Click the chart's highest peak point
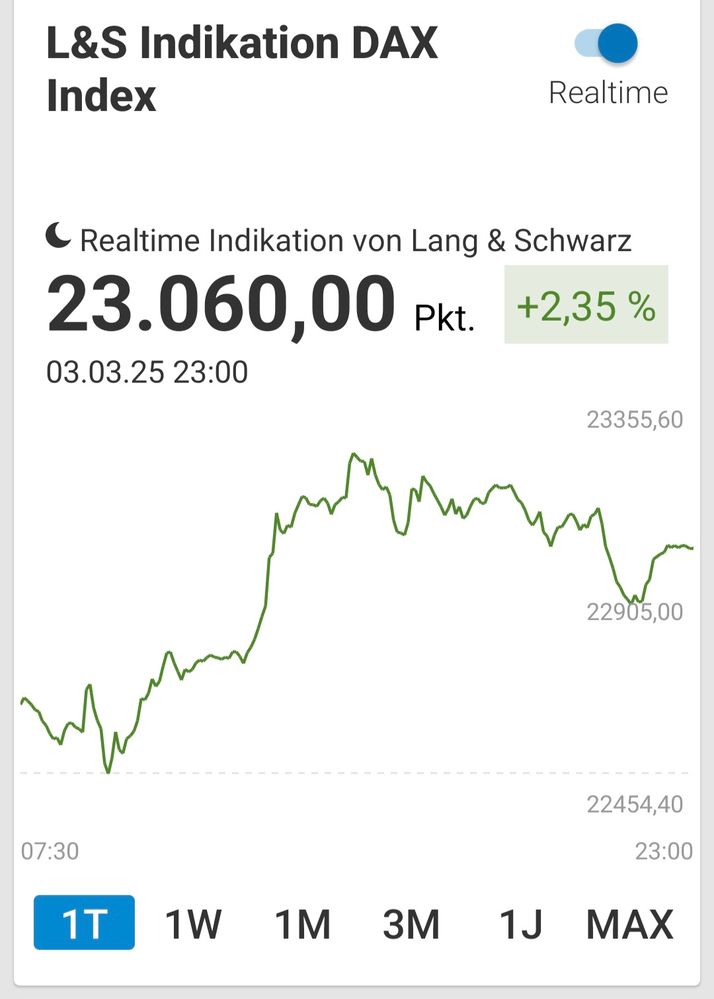The width and height of the screenshot is (714, 999). click(353, 454)
